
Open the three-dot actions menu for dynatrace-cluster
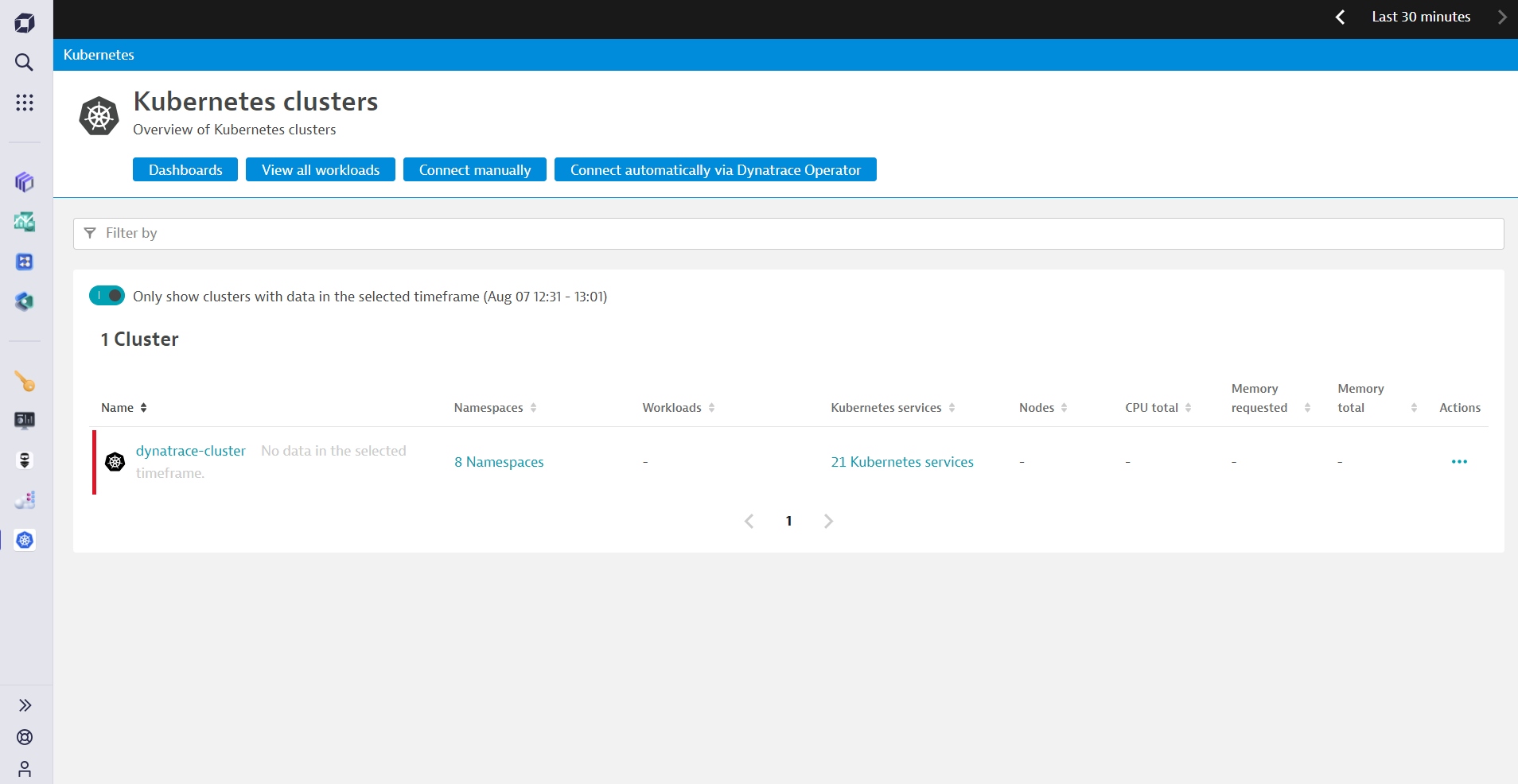[1459, 462]
